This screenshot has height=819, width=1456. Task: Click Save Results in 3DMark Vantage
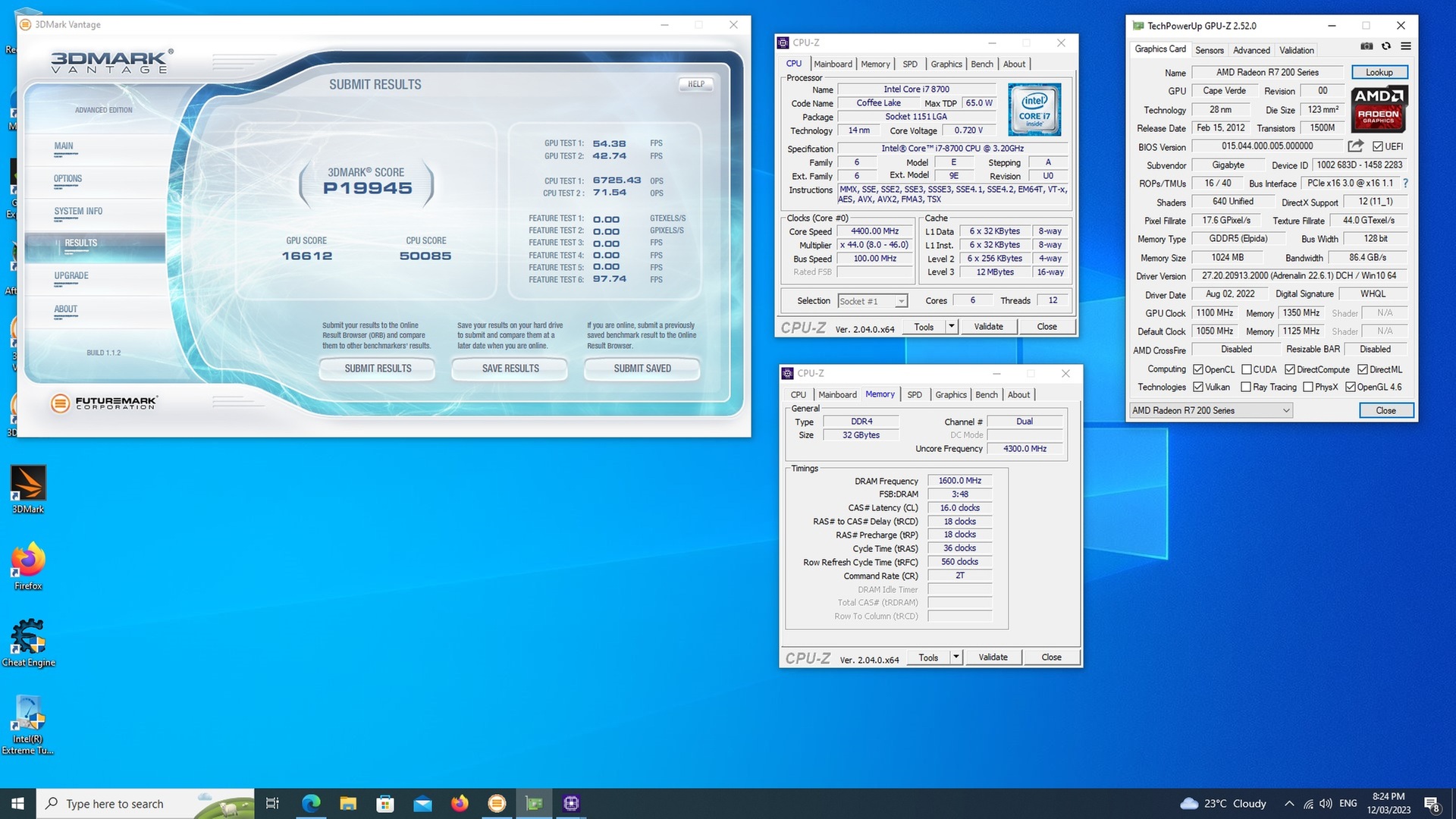510,369
